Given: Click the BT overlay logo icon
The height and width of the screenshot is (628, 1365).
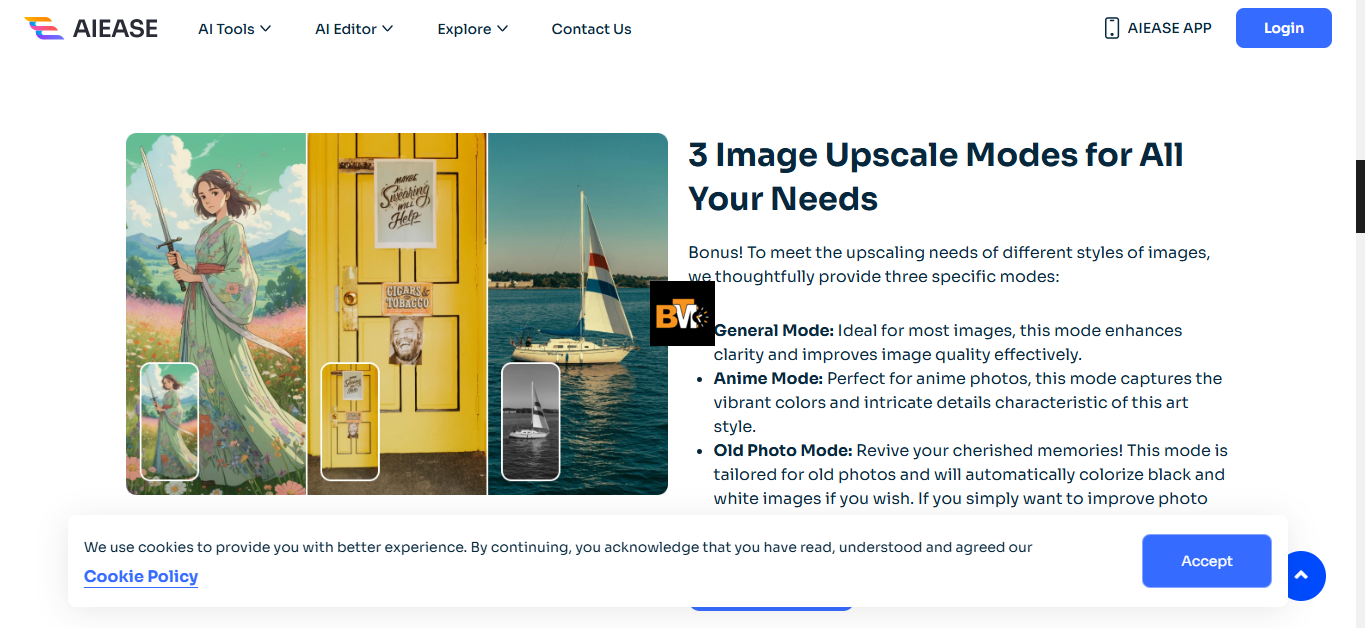Looking at the screenshot, I should (682, 314).
